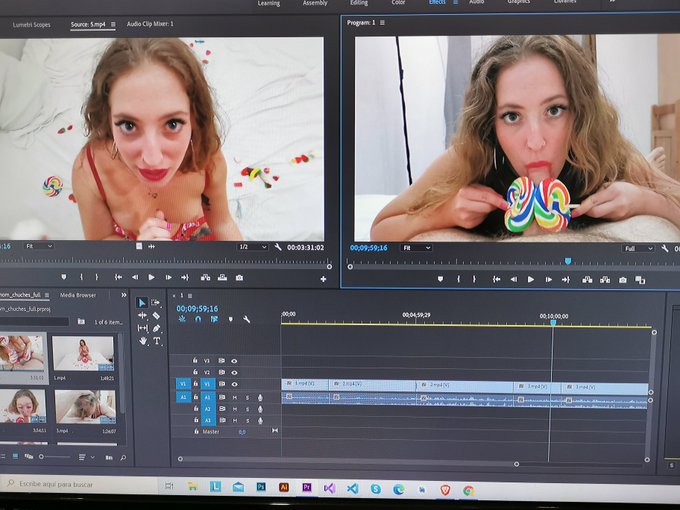Image resolution: width=680 pixels, height=510 pixels.
Task: Open Program monitor settings wrench
Action: click(x=664, y=248)
